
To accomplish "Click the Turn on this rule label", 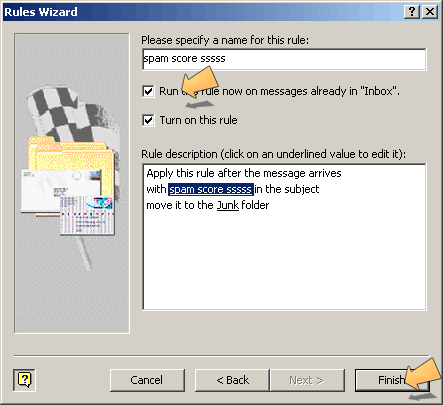I will 198,120.
